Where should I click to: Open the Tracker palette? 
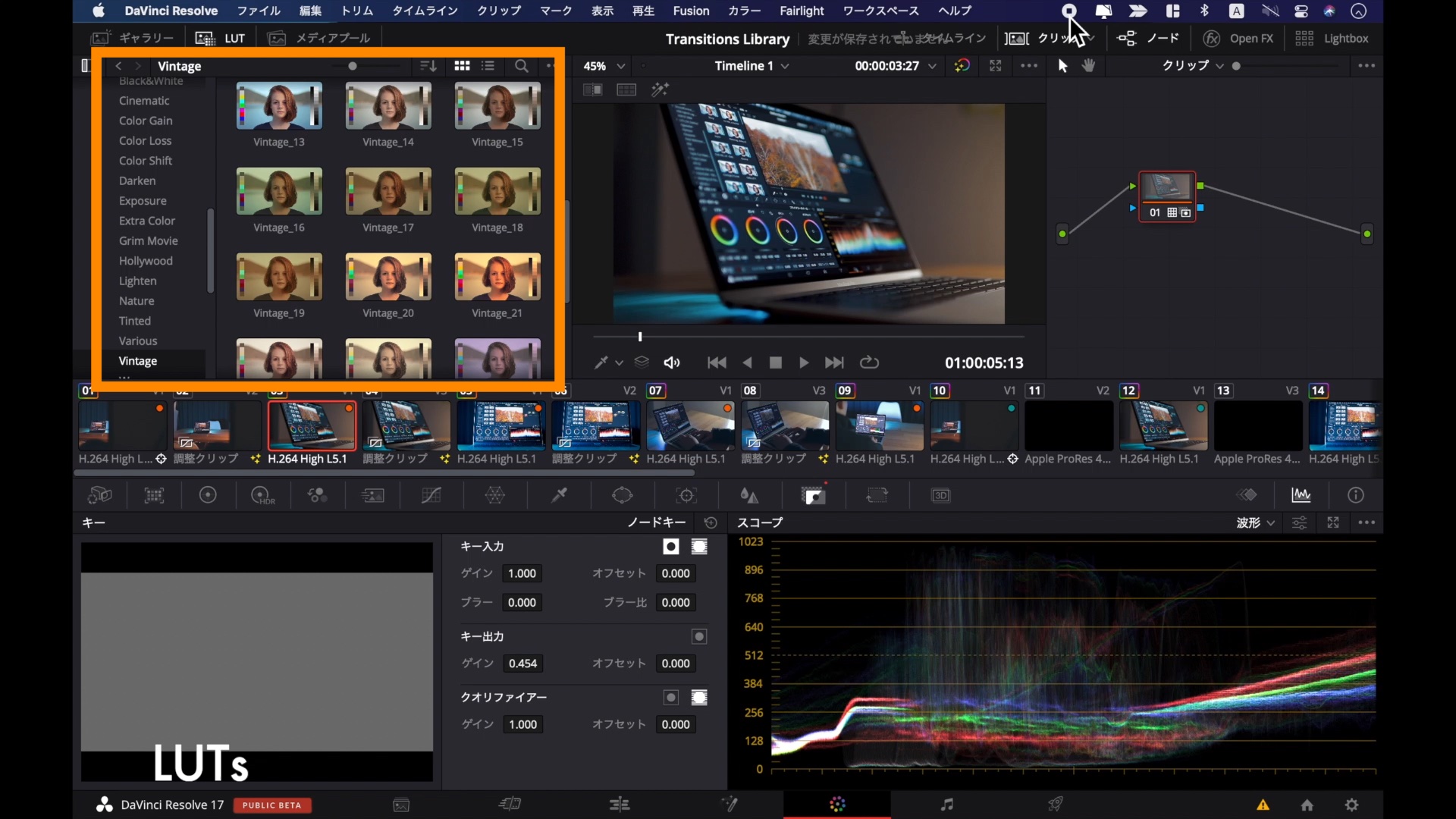coord(687,495)
